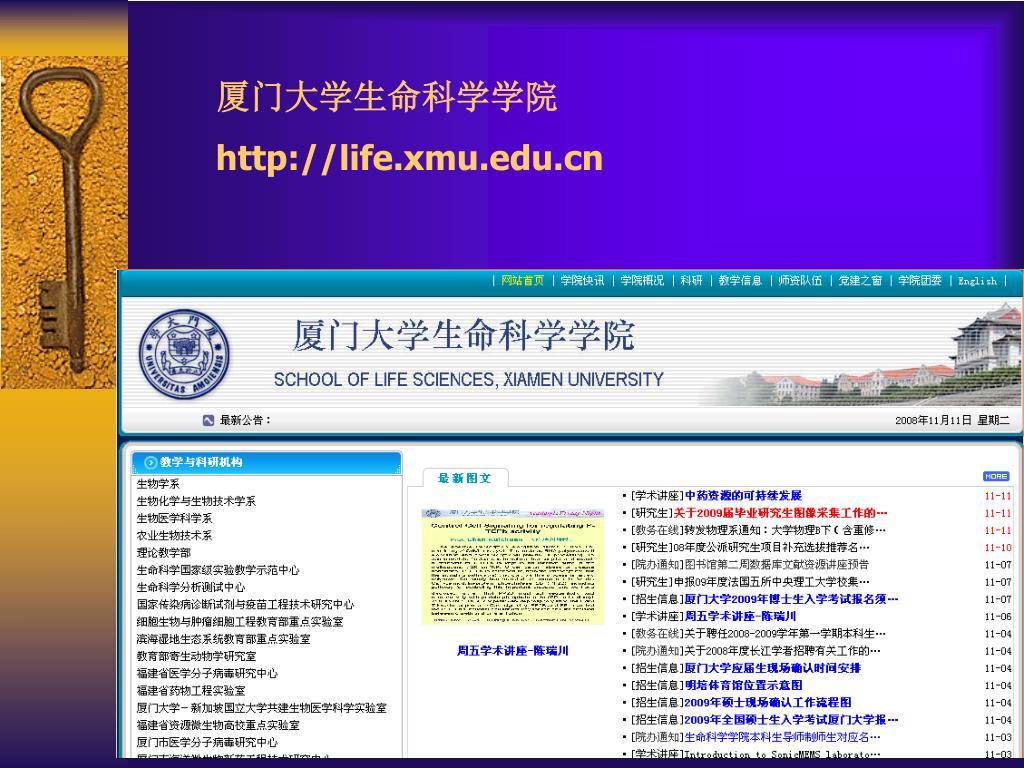This screenshot has height=768, width=1024.
Task: Open 生物化学与生物技术学系 in the sidebar
Action: [x=196, y=501]
